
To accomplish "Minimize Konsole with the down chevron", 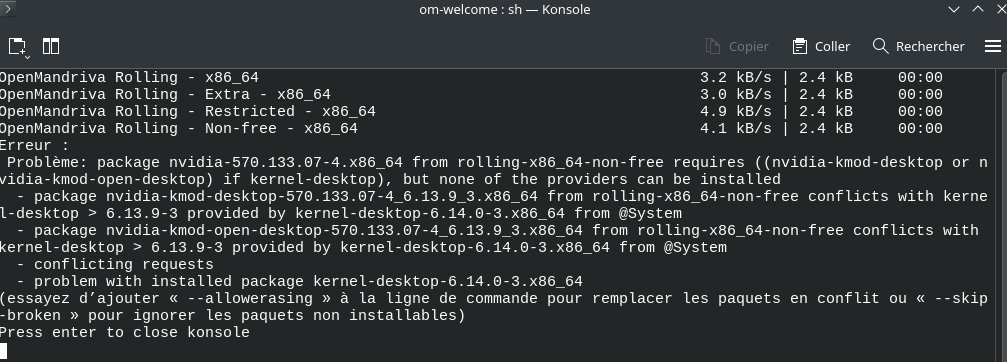I will 954,9.
